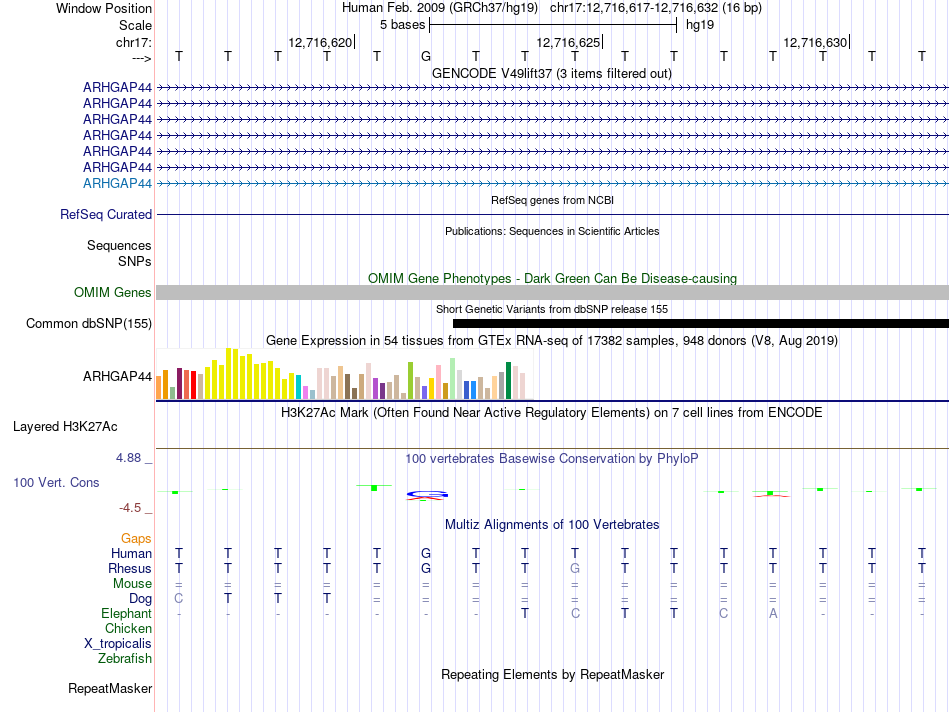Click the Common dbSNP(155) label
Screen dimensions: 950x712
[x=89, y=324]
